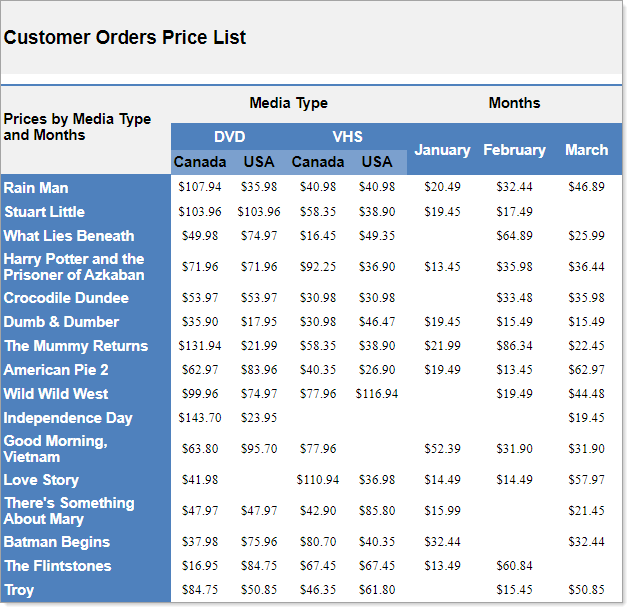Click Something About Mary VHS USA $85.80
The width and height of the screenshot is (631, 611).
377,511
